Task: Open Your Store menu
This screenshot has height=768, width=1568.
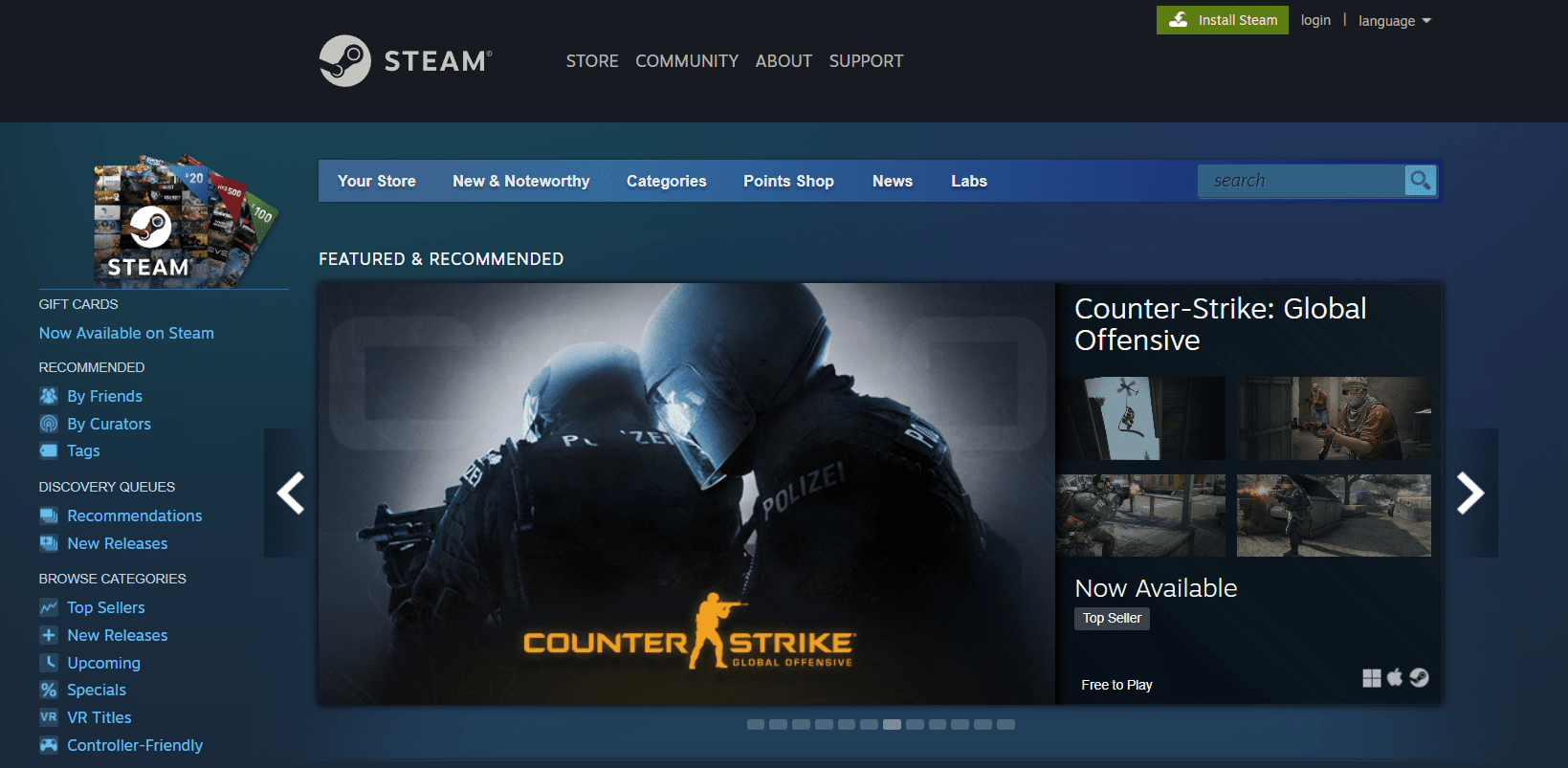Action: [377, 181]
